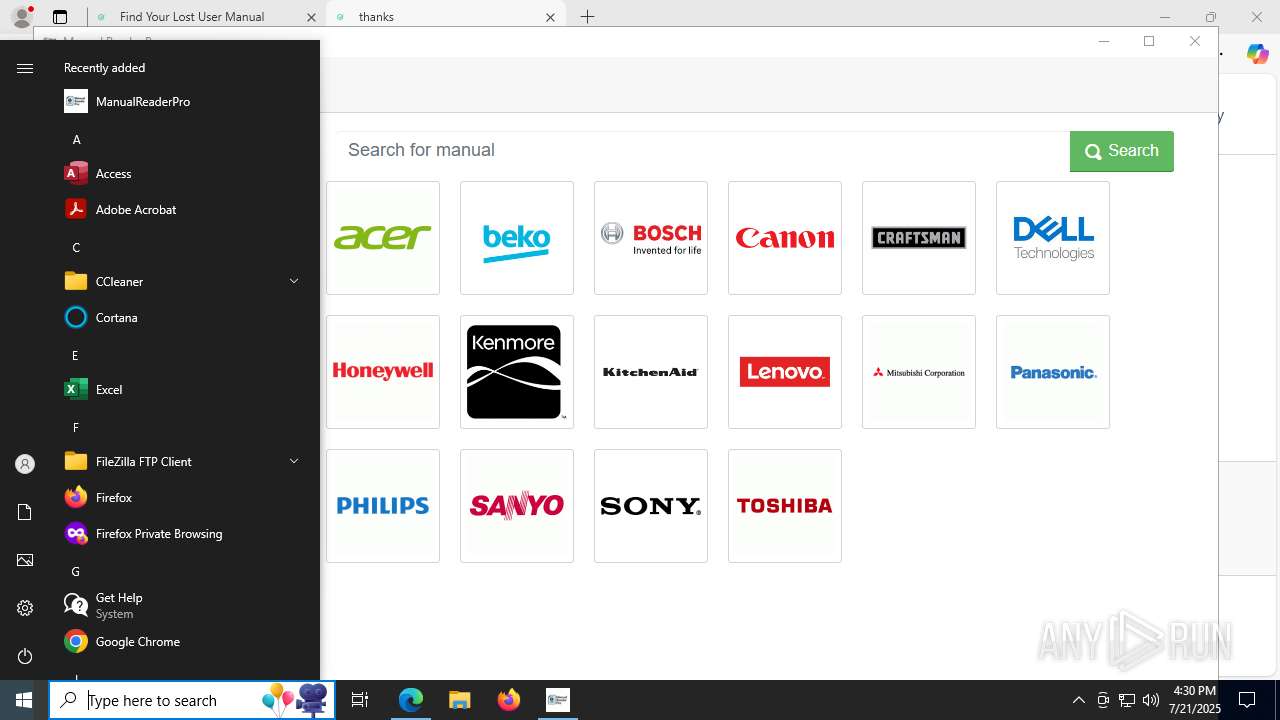
Task: Open Get Help system app
Action: (184, 606)
